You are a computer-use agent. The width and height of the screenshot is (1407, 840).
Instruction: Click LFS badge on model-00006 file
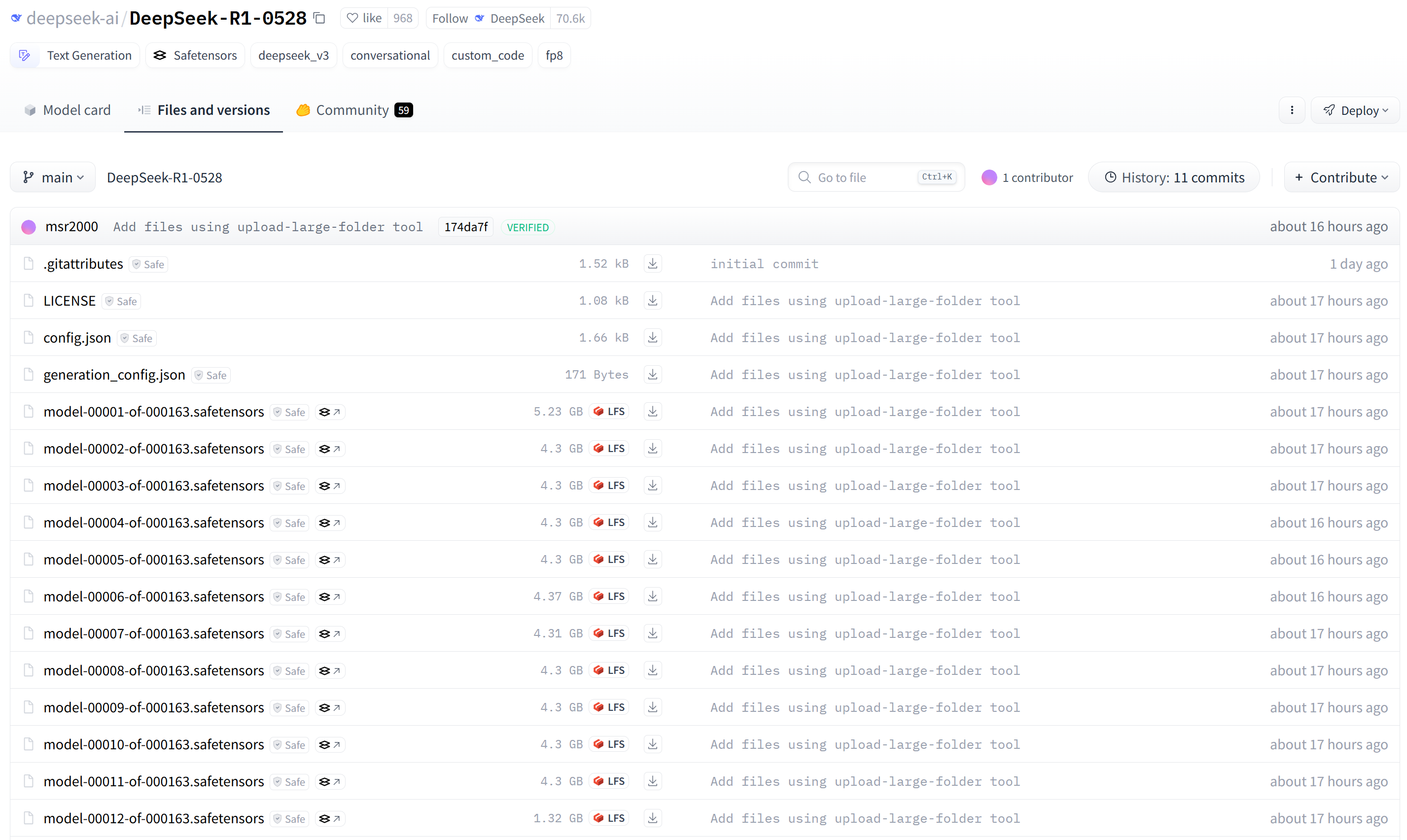[609, 596]
